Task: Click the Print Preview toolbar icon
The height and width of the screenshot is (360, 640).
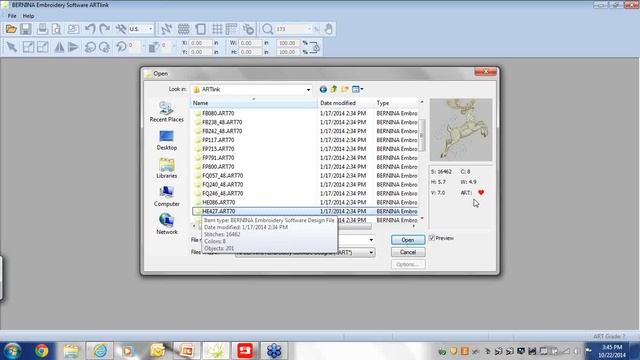Action: (x=57, y=29)
